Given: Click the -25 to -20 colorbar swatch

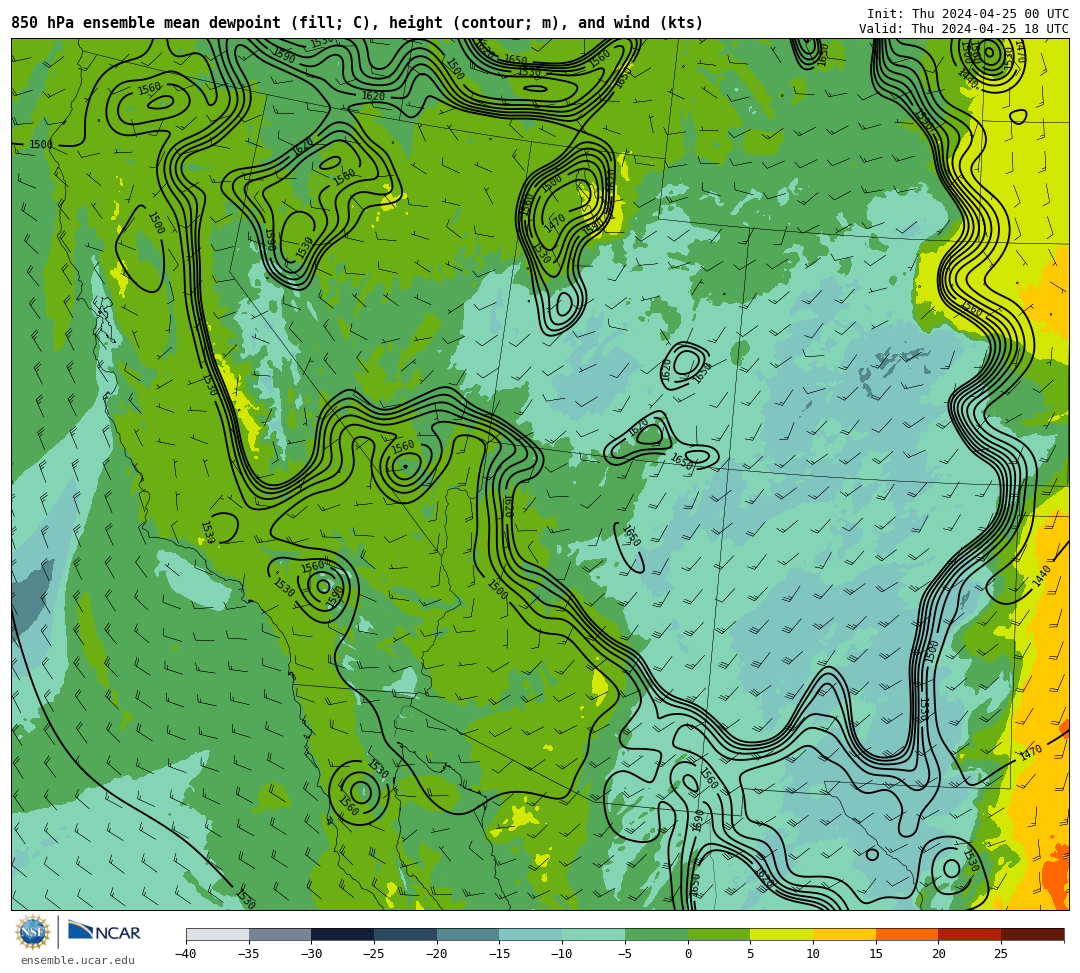Looking at the screenshot, I should point(406,934).
